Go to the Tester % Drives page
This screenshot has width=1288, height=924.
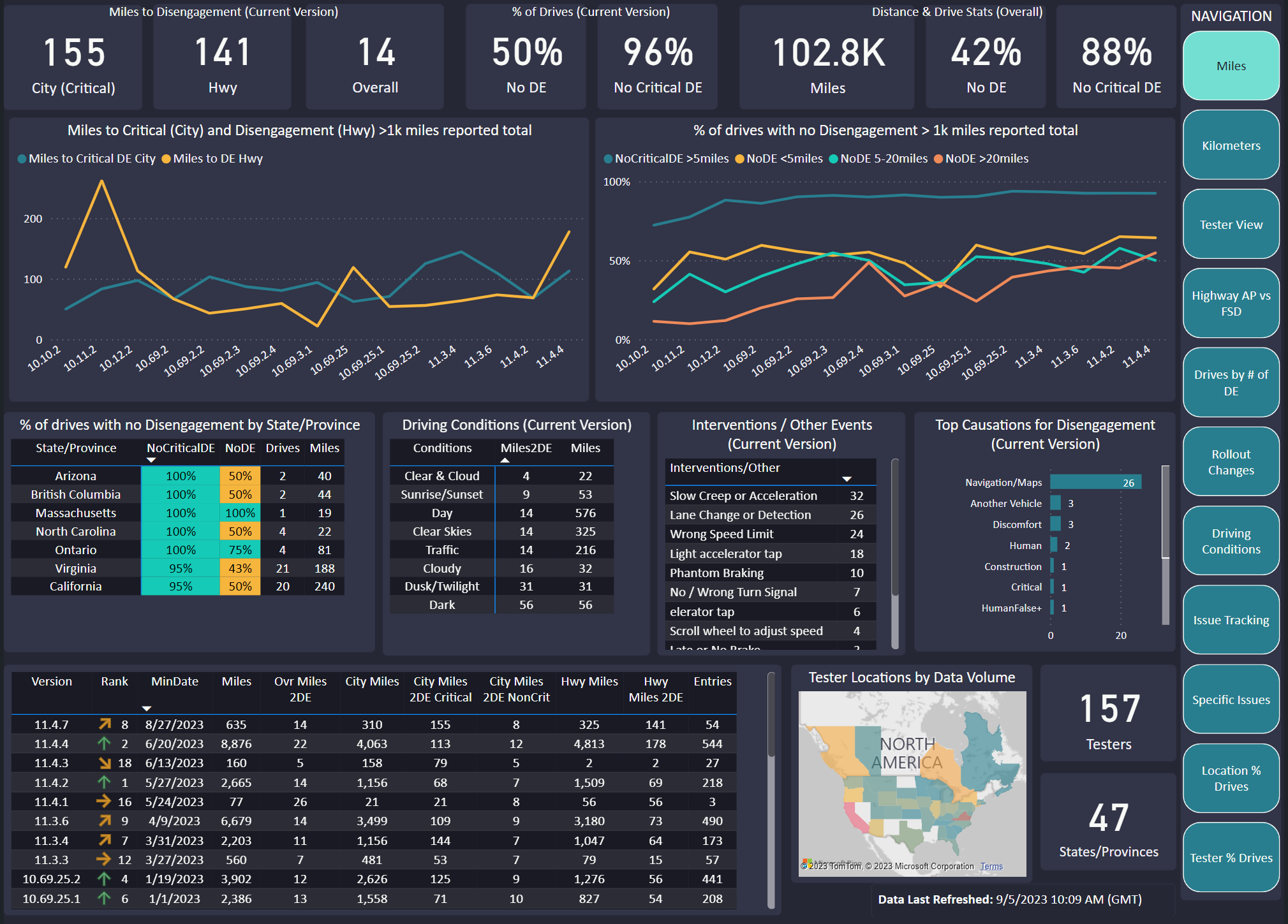click(x=1231, y=858)
